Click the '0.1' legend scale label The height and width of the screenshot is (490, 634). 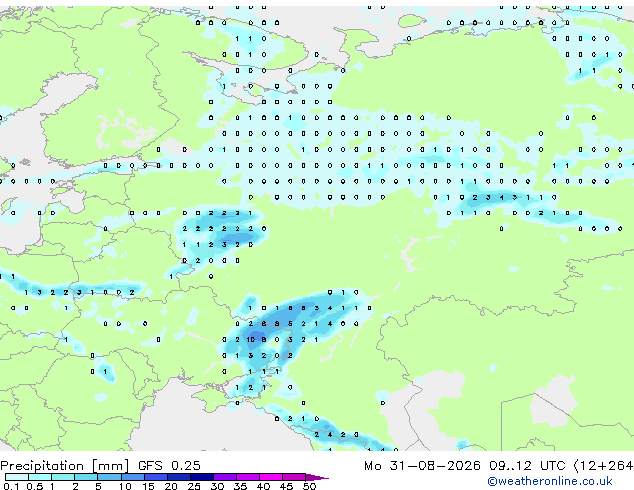11,486
